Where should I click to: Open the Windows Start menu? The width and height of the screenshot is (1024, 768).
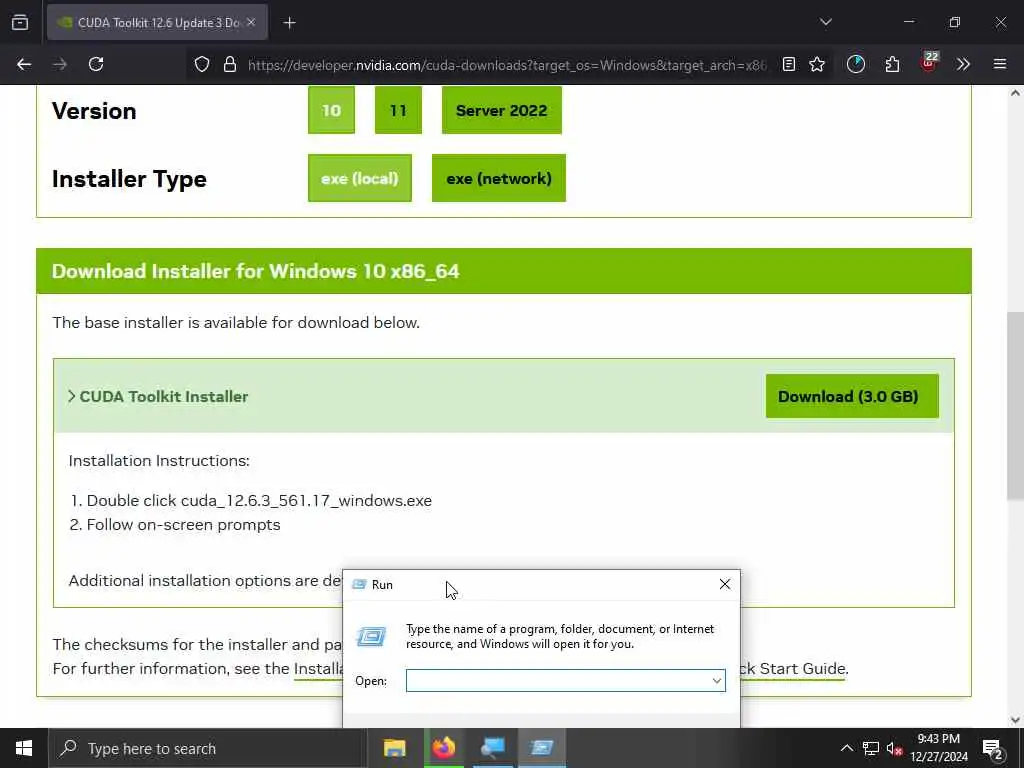click(x=24, y=748)
